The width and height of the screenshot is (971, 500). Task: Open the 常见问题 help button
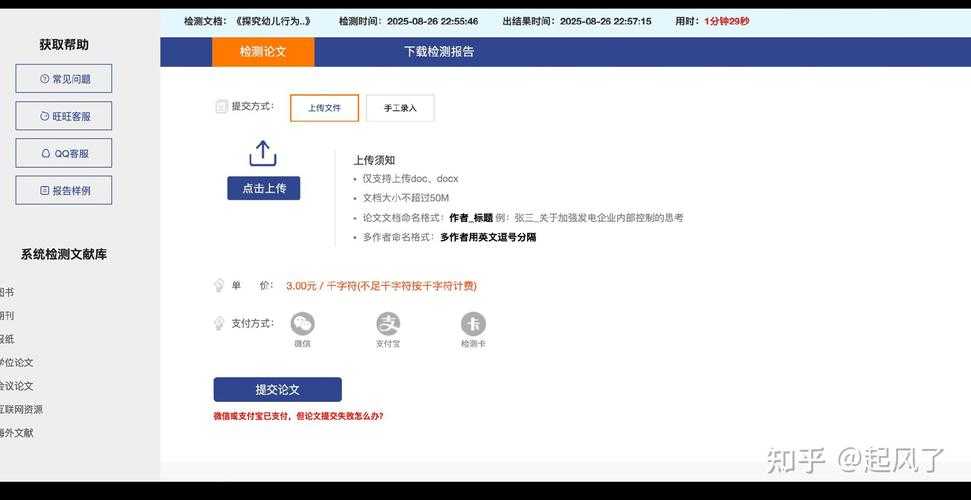tap(64, 79)
